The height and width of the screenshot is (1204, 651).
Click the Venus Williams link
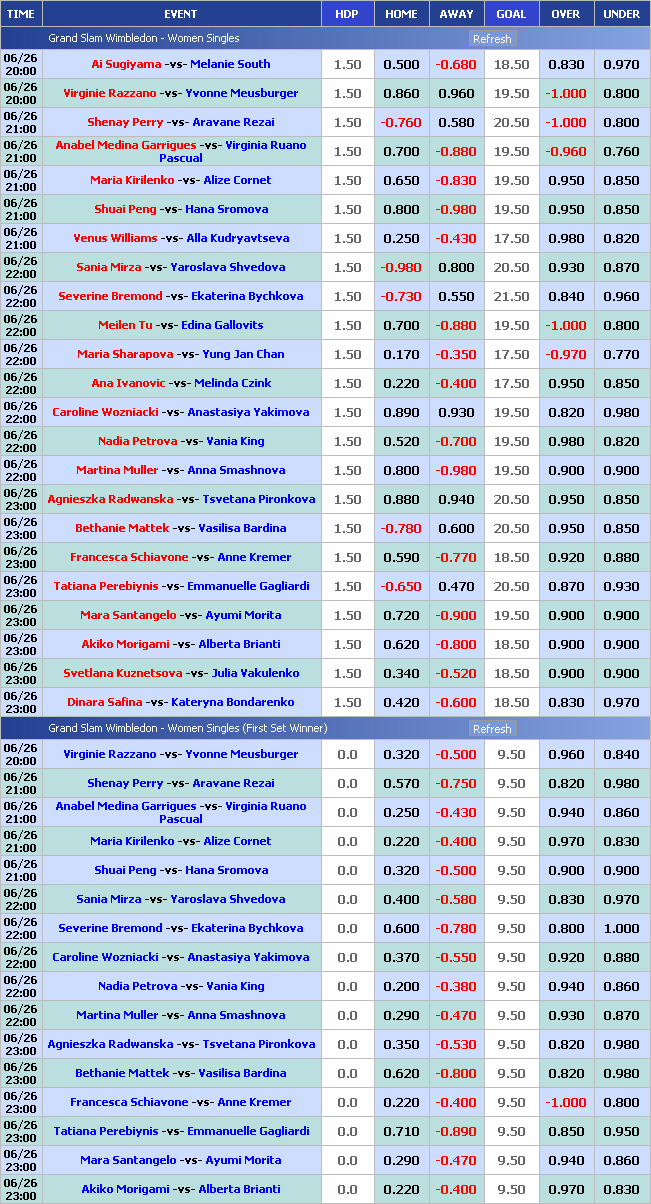[115, 238]
